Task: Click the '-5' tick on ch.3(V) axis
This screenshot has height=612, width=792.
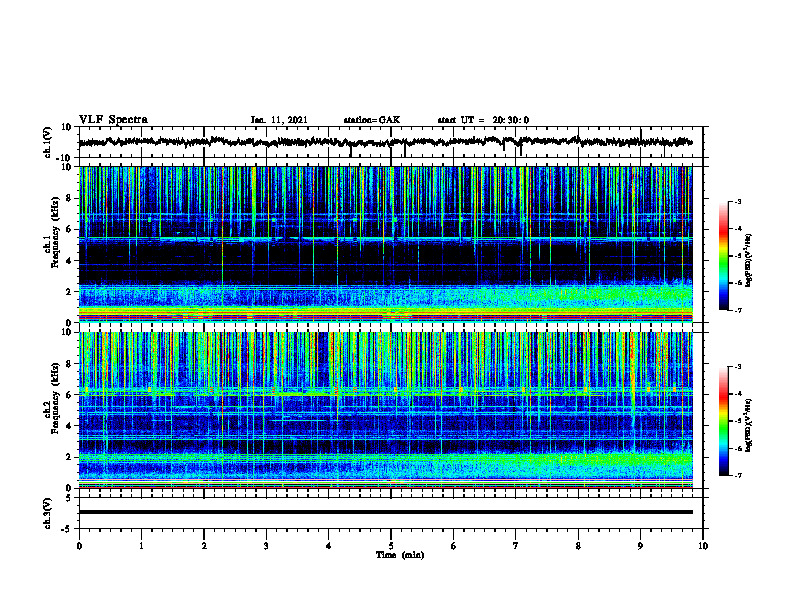Action: coord(67,529)
